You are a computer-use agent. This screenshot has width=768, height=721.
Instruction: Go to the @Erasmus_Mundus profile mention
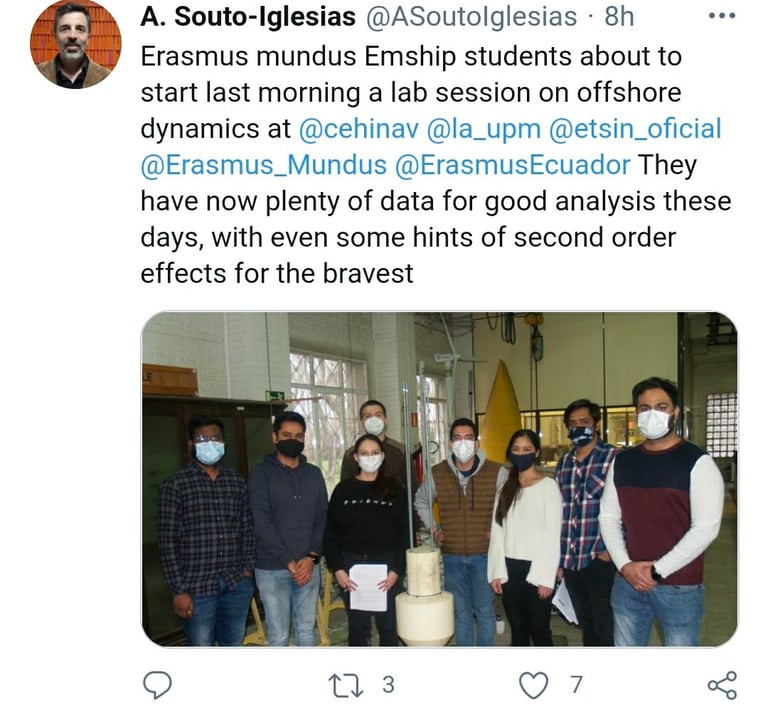pyautogui.click(x=263, y=165)
